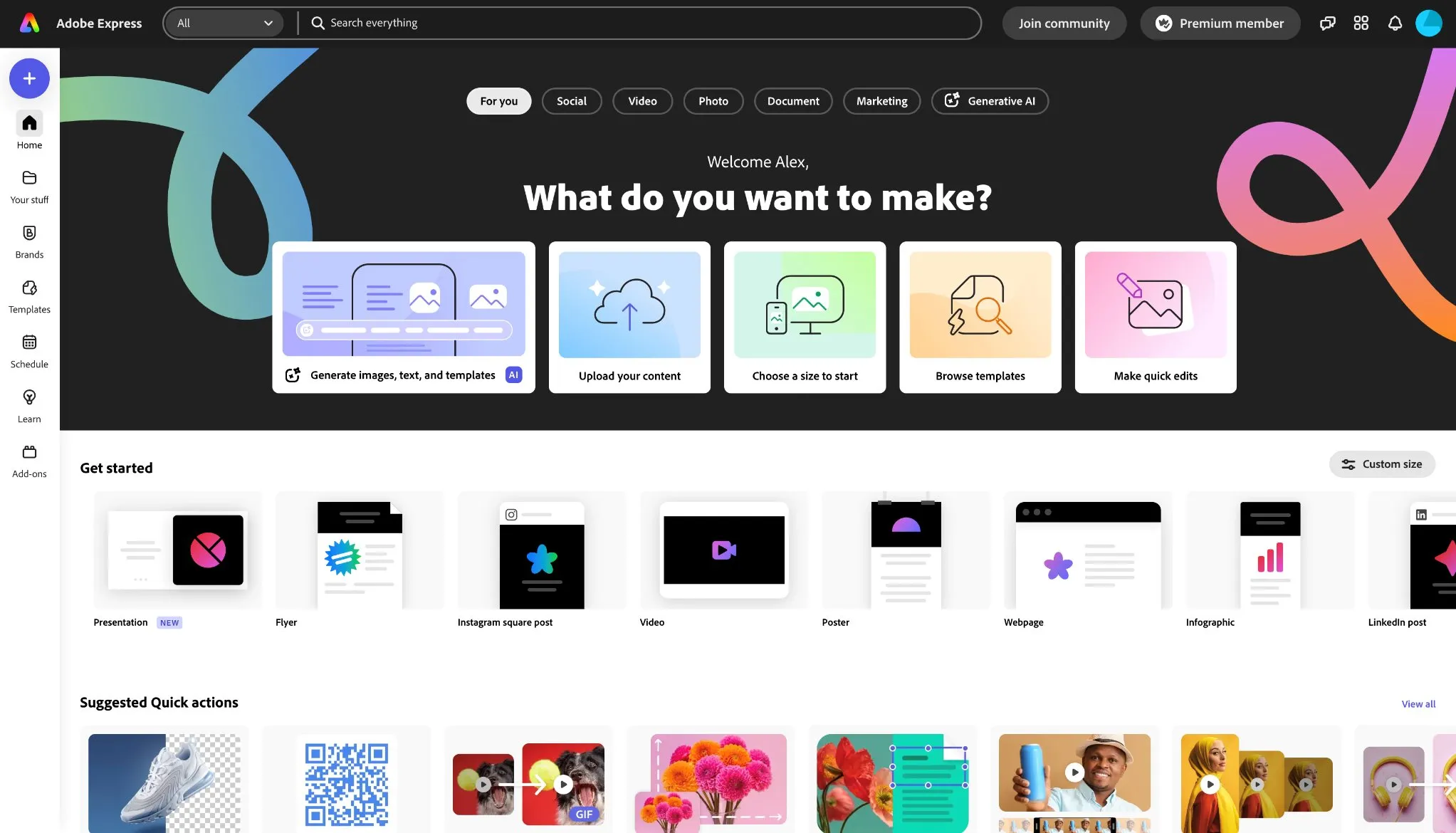Select the For you tab
This screenshot has width=1456, height=833.
[x=498, y=101]
